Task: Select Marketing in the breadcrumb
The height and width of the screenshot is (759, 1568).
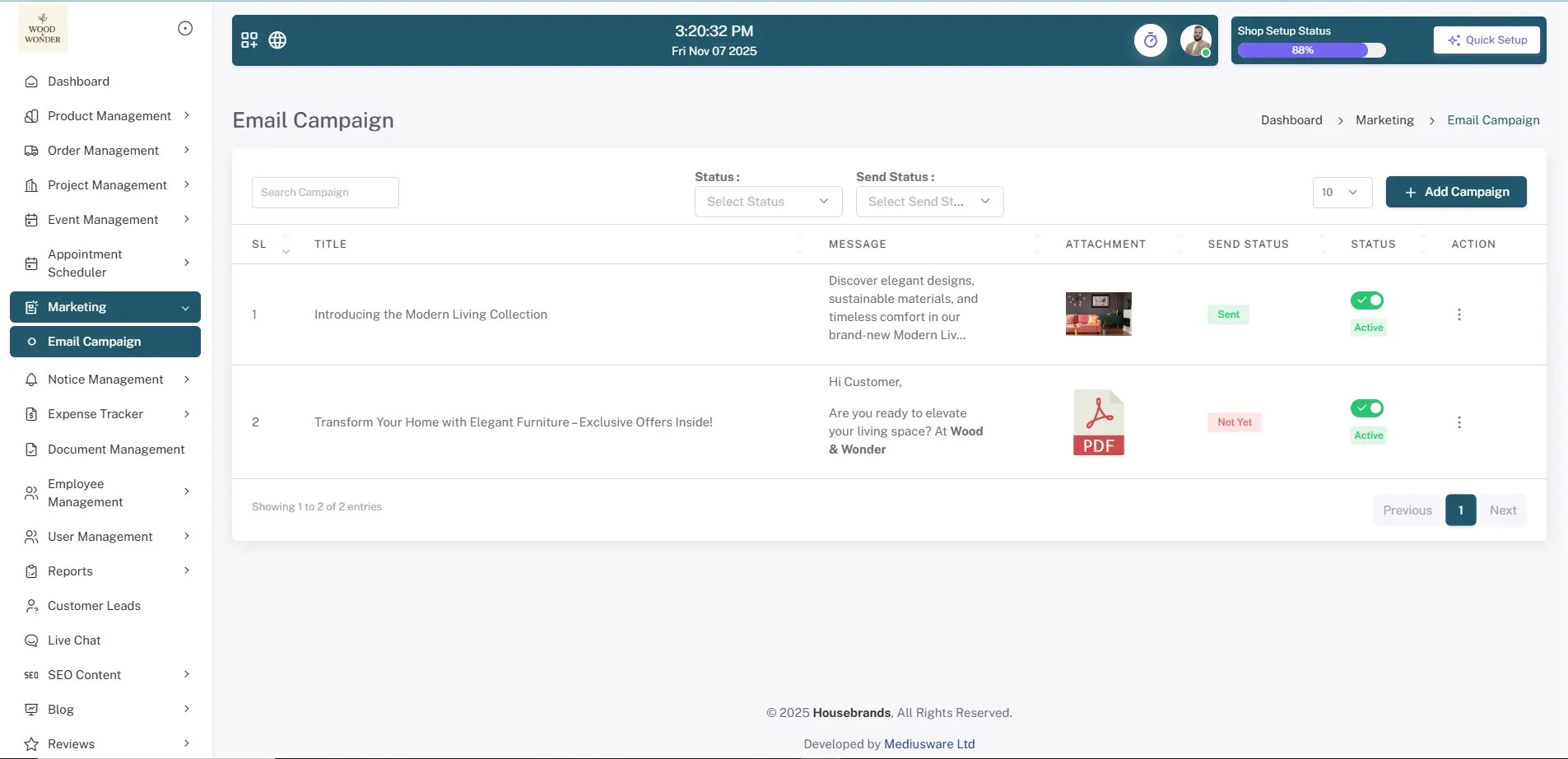Action: 1384,119
